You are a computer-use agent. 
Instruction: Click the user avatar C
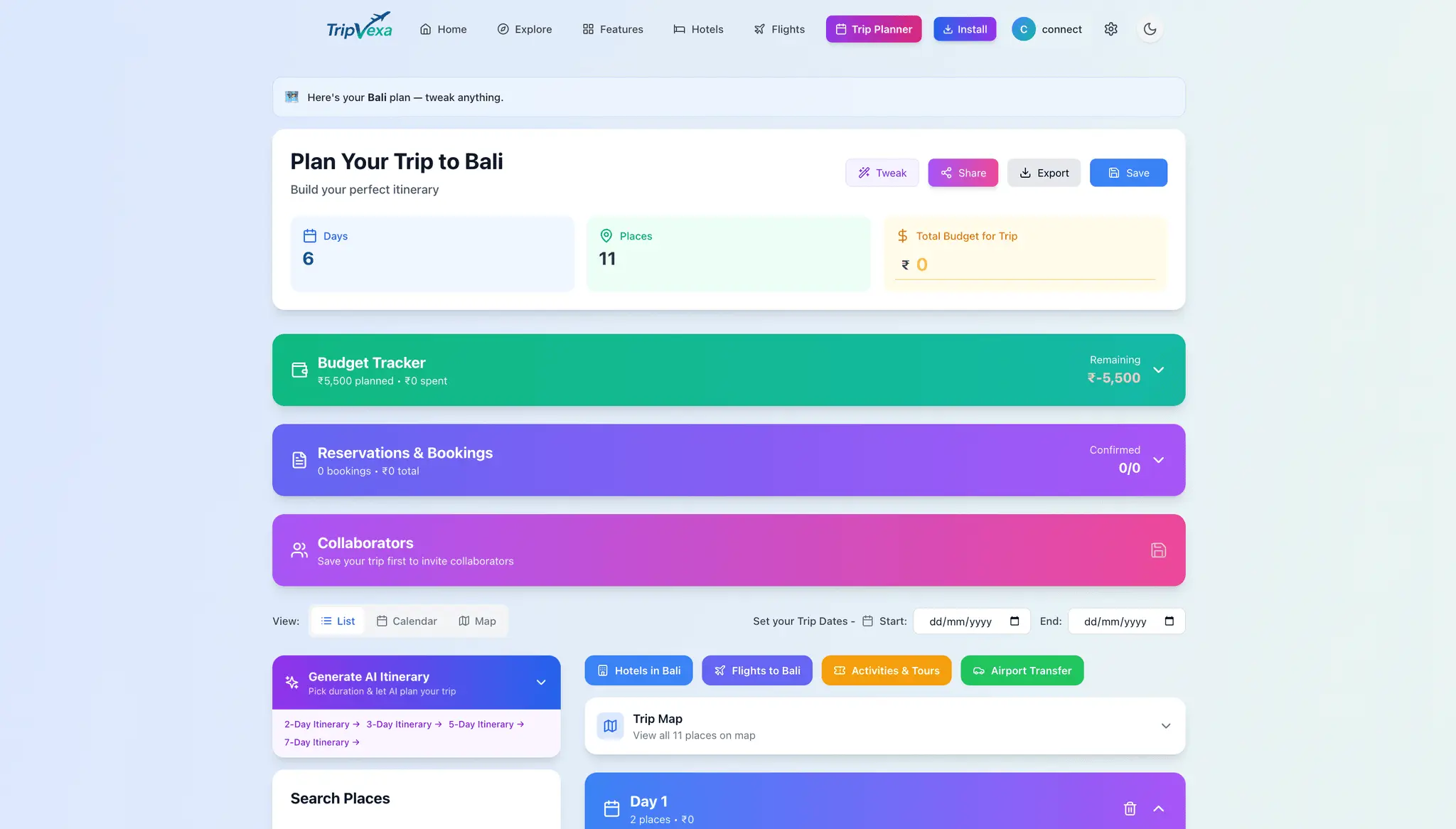(x=1024, y=29)
